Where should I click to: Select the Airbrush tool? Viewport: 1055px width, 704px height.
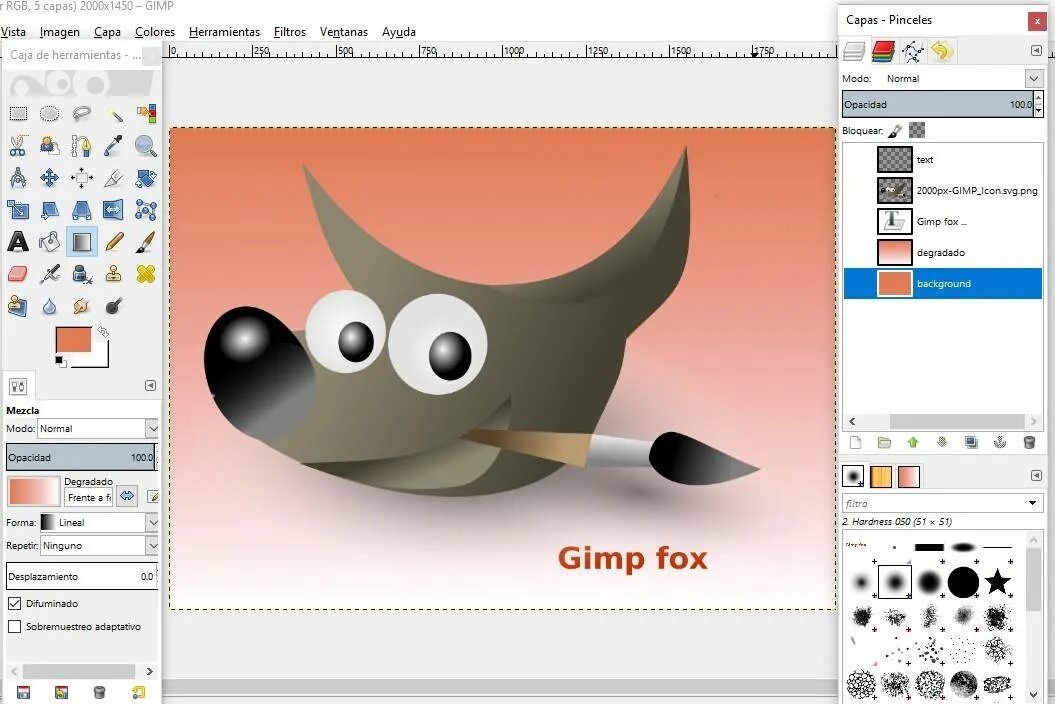click(49, 274)
